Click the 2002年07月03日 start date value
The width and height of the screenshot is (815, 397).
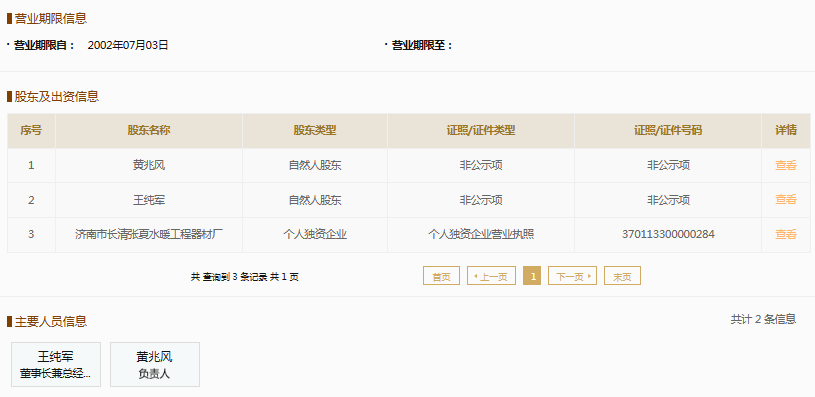128,45
